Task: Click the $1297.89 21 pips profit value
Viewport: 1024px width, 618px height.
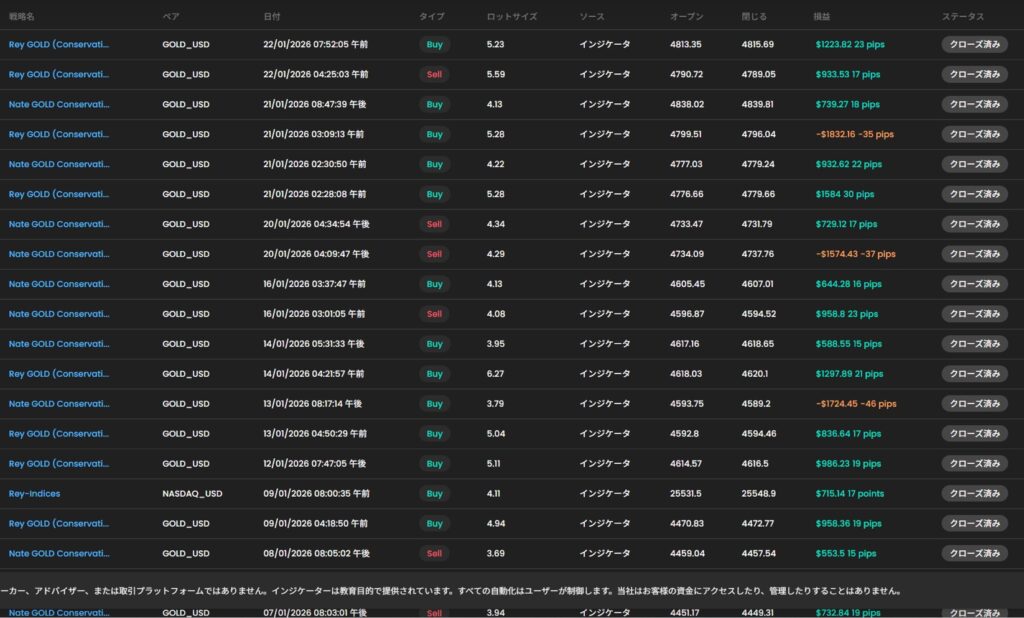Action: point(849,374)
